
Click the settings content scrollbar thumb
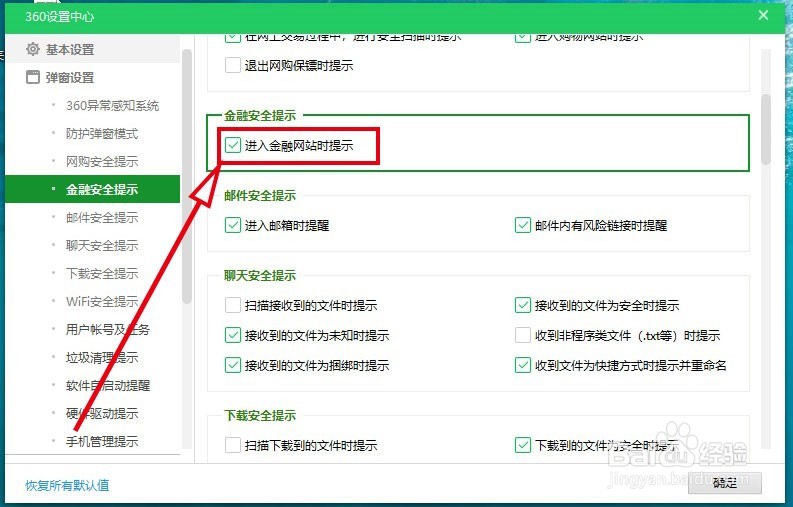pyautogui.click(x=766, y=129)
